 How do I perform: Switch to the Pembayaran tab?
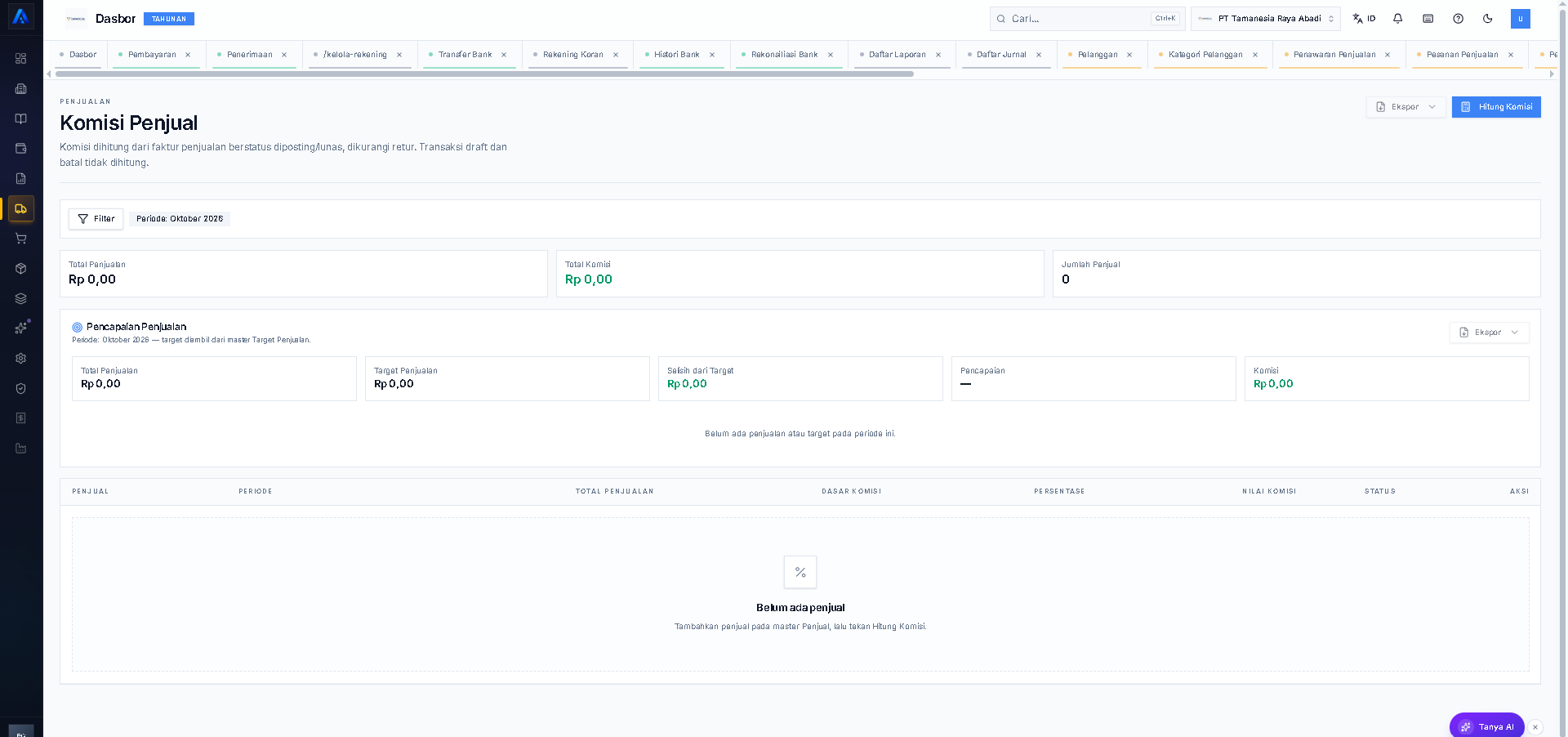[x=152, y=55]
